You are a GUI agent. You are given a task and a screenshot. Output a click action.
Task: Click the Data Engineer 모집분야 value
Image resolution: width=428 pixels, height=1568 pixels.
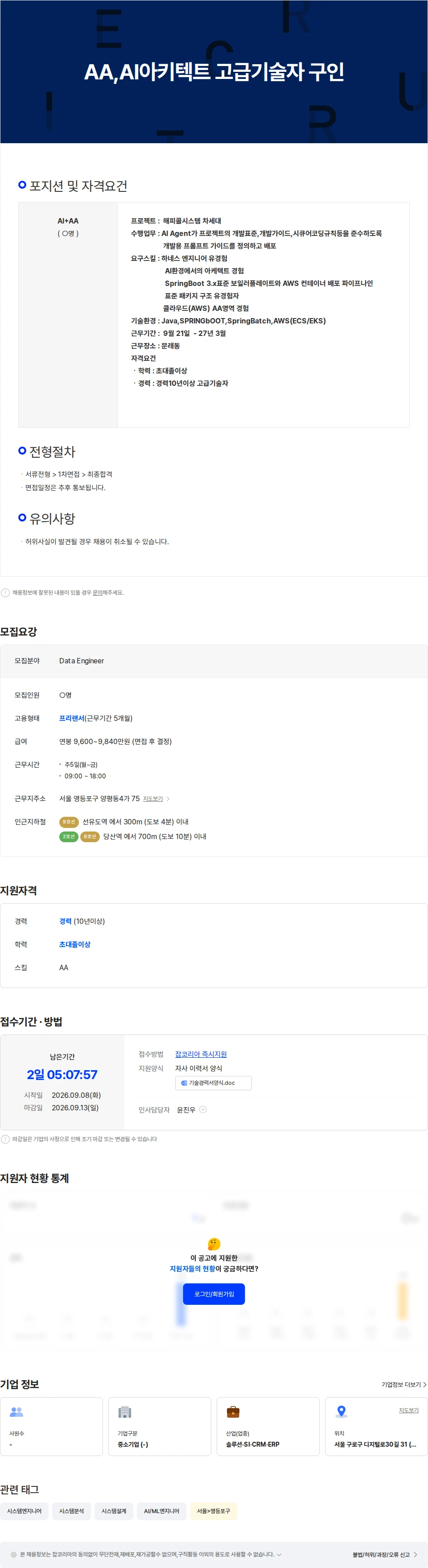pyautogui.click(x=82, y=661)
